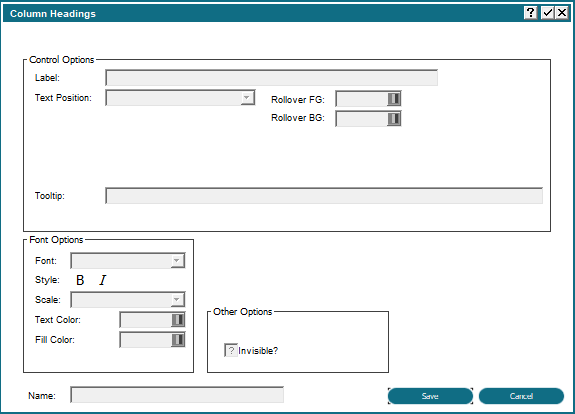Focus the Name text field
This screenshot has width=575, height=414.
click(177, 395)
